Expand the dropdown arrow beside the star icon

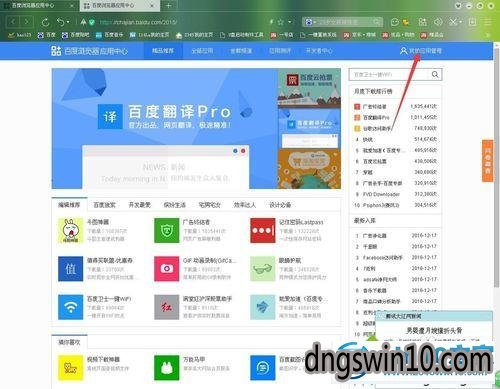pyautogui.click(x=290, y=22)
